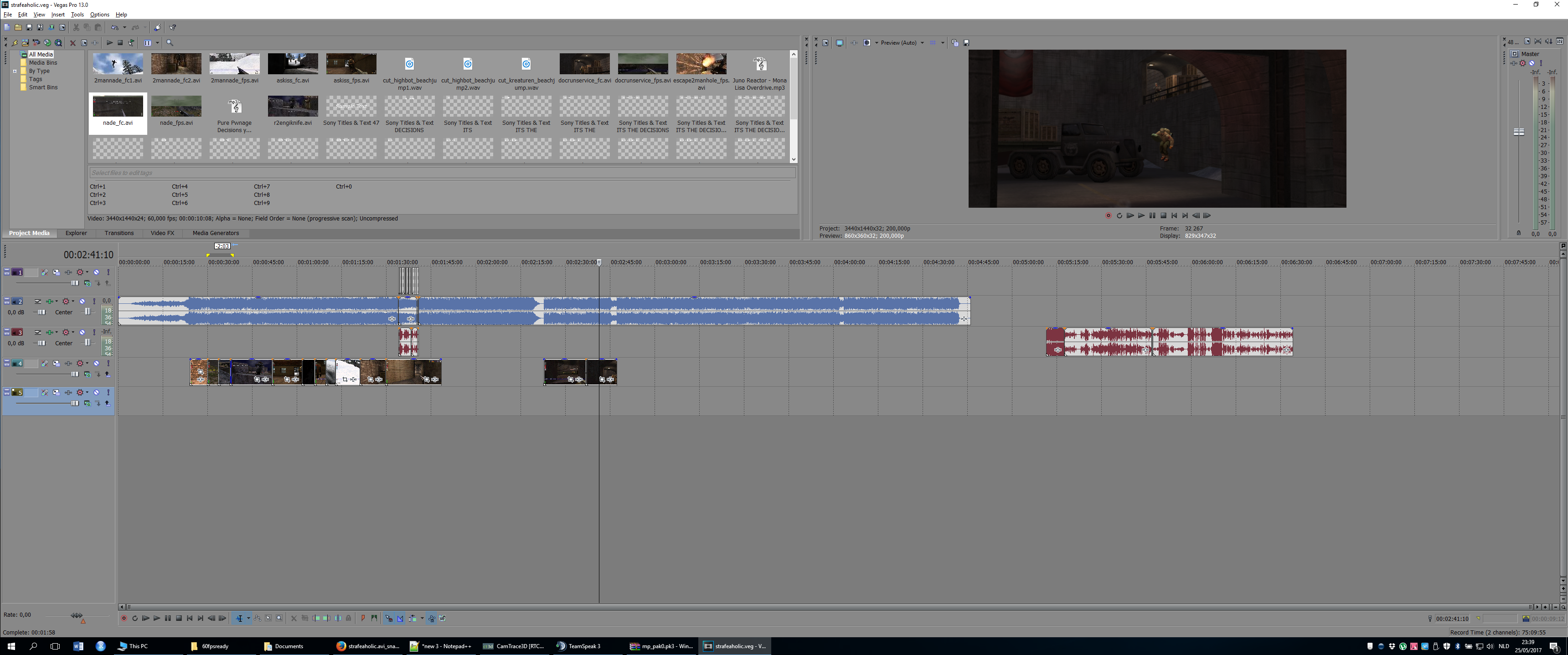
Task: Open the Preview (Auto) quality dropdown
Action: (x=923, y=42)
